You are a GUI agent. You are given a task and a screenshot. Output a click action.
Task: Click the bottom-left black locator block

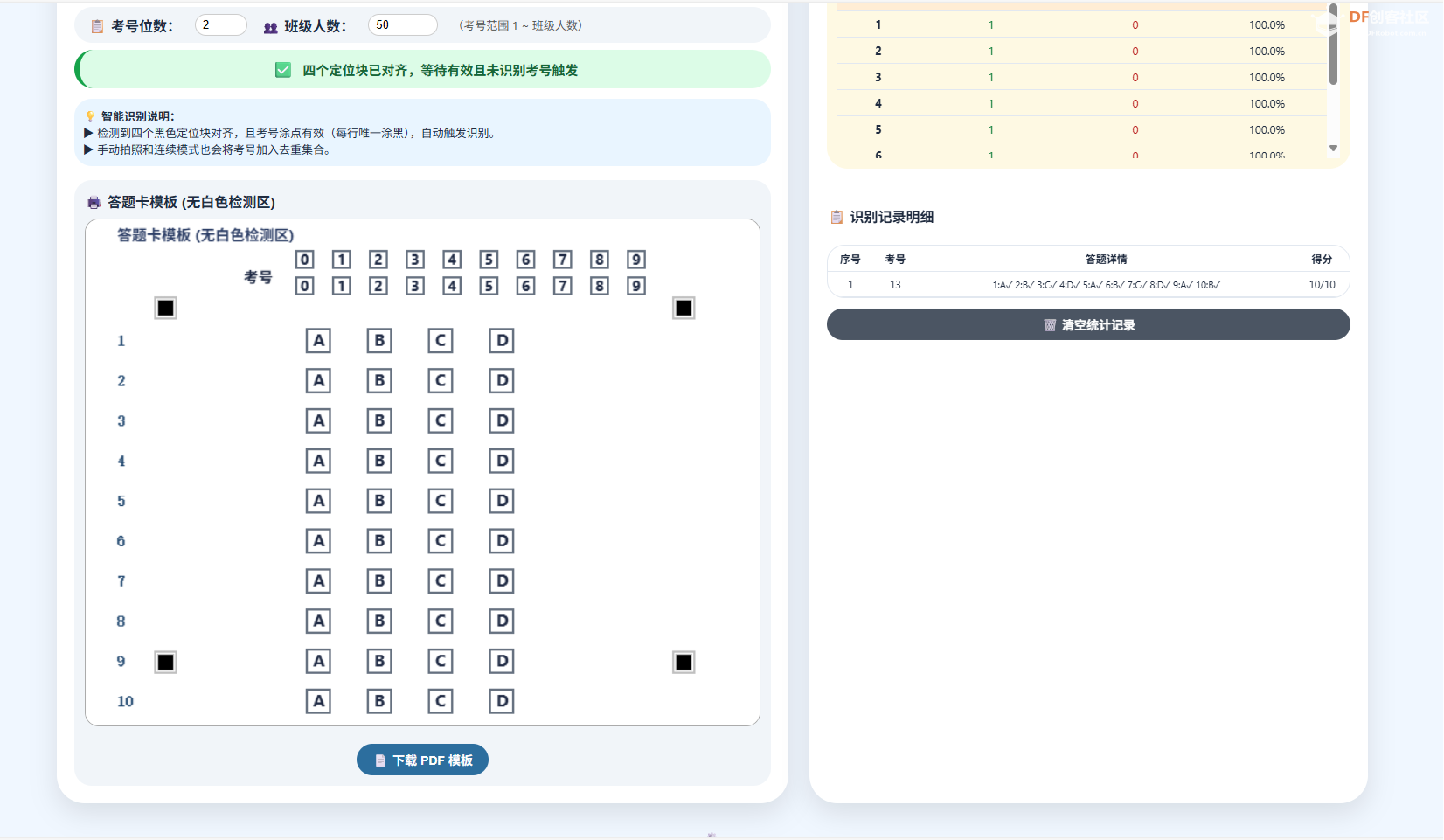165,663
